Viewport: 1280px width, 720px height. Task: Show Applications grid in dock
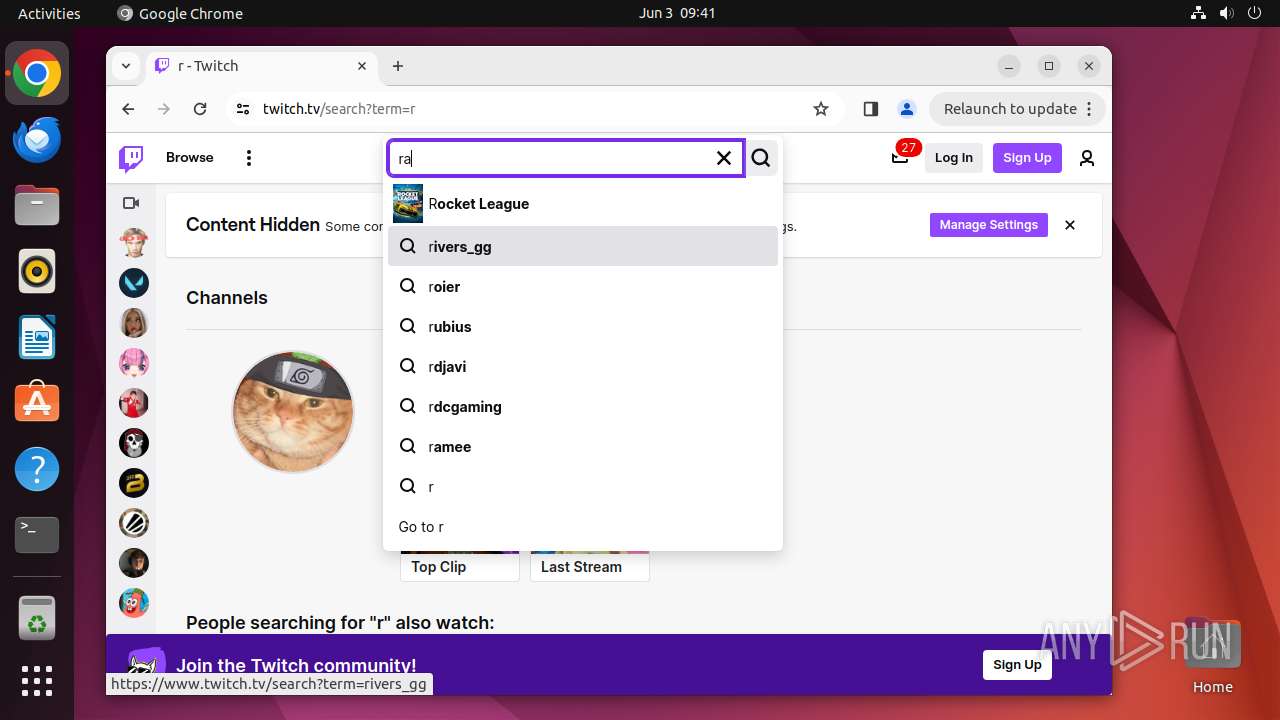37,680
